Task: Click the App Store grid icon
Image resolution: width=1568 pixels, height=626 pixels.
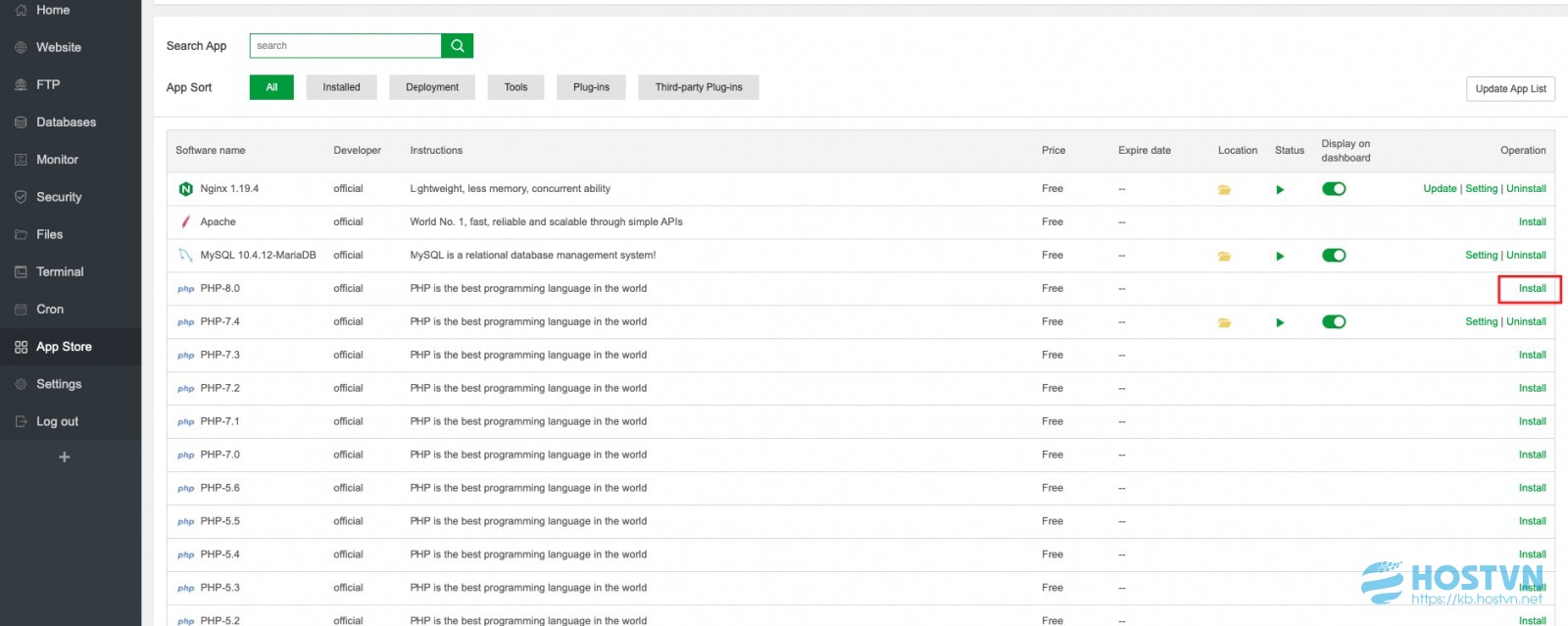Action: point(21,347)
